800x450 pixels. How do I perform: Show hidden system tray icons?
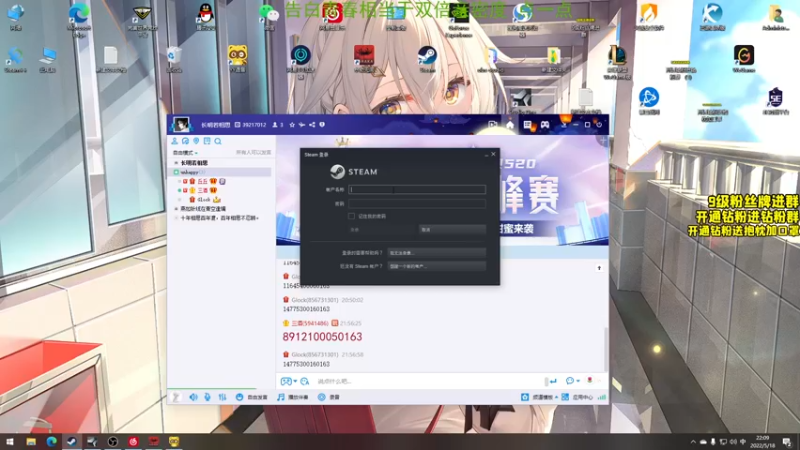pos(692,442)
